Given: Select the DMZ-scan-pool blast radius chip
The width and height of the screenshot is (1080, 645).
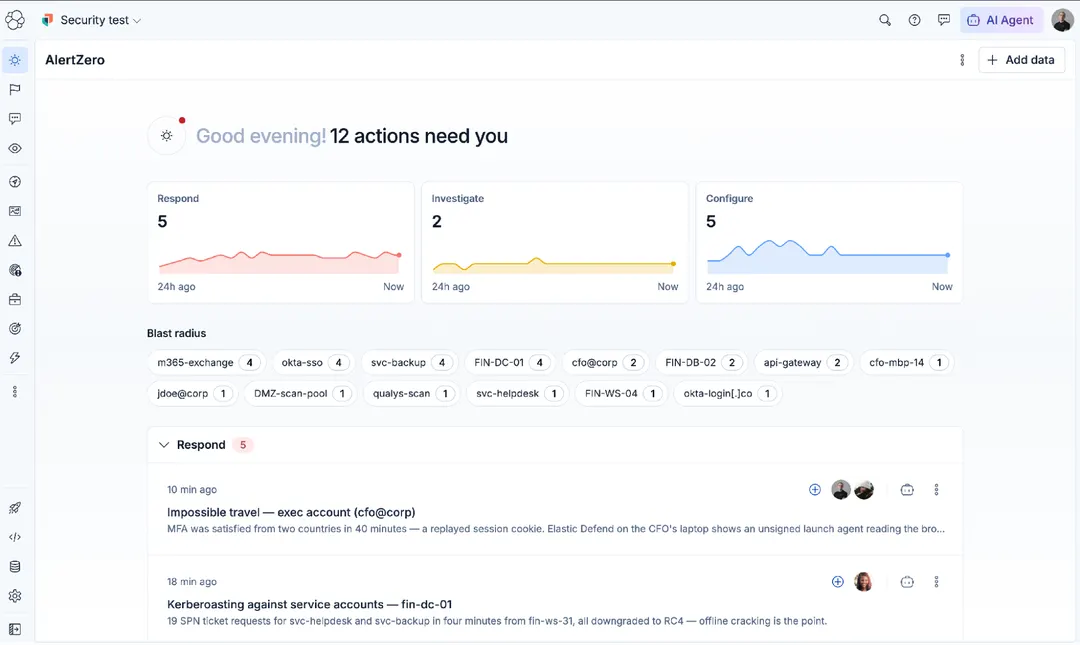Looking at the screenshot, I should pos(300,393).
